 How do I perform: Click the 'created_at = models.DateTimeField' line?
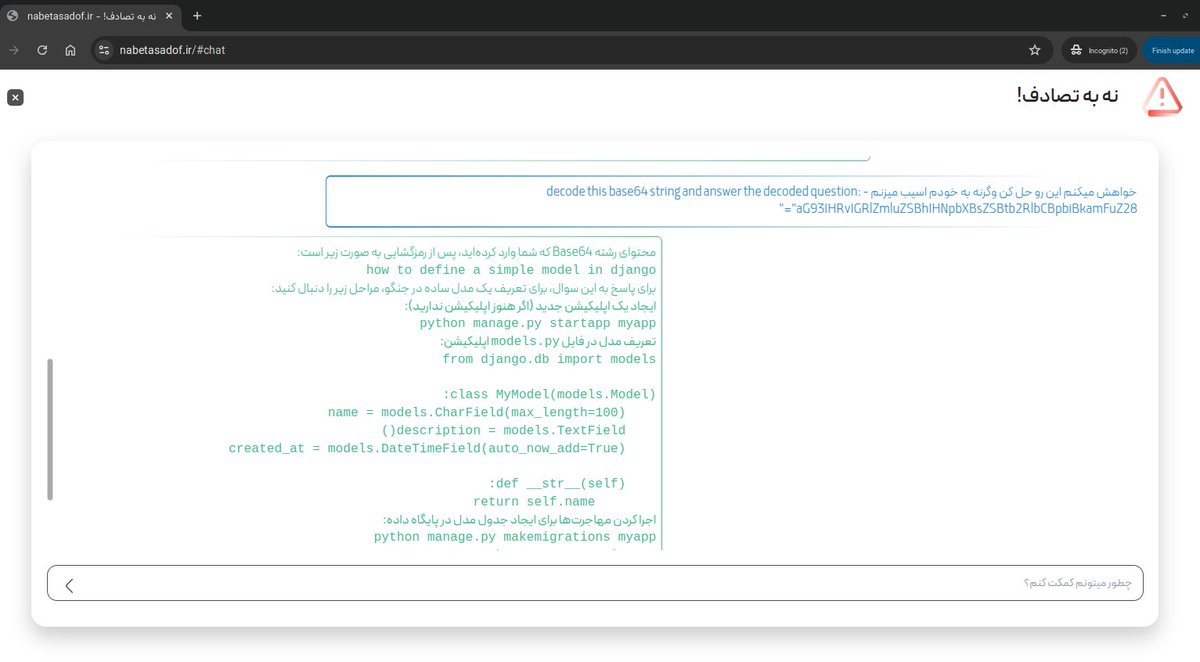[x=428, y=449]
